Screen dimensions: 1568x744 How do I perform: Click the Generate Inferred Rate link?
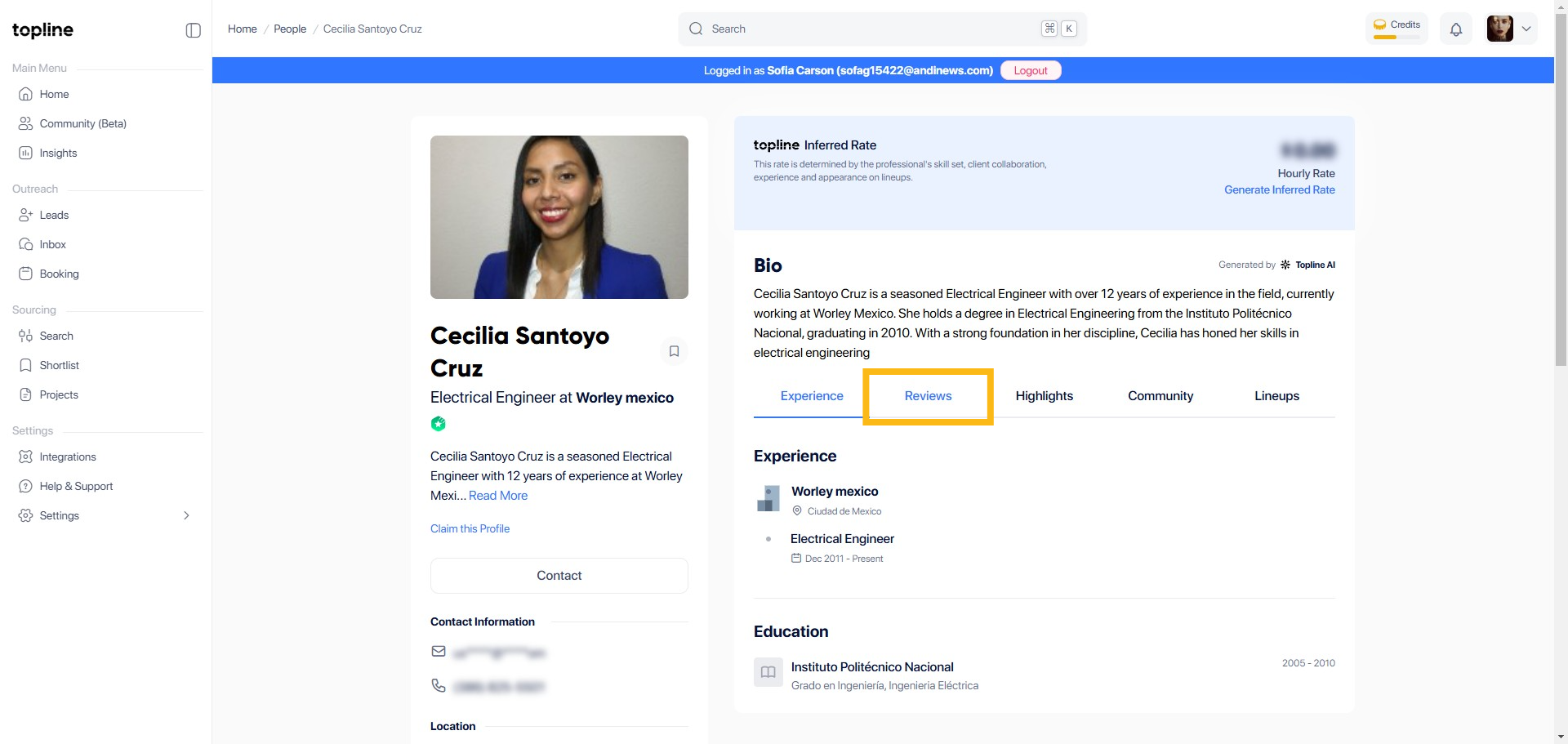1279,190
